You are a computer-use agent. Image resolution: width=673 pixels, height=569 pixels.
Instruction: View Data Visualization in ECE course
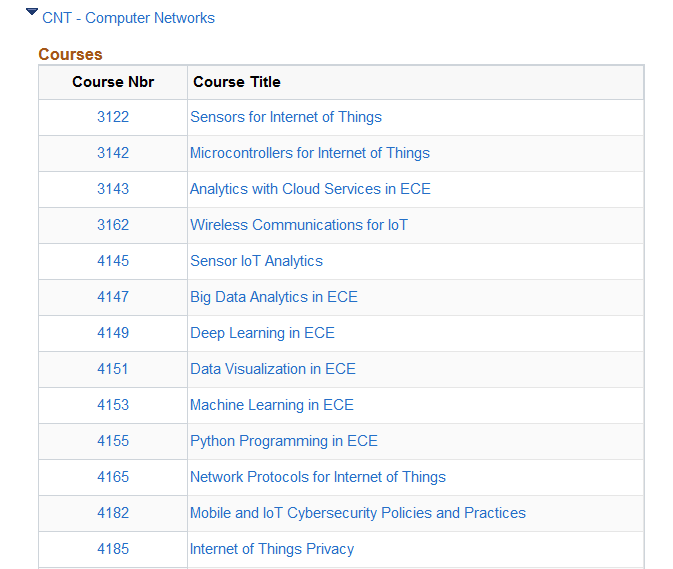pyautogui.click(x=272, y=369)
